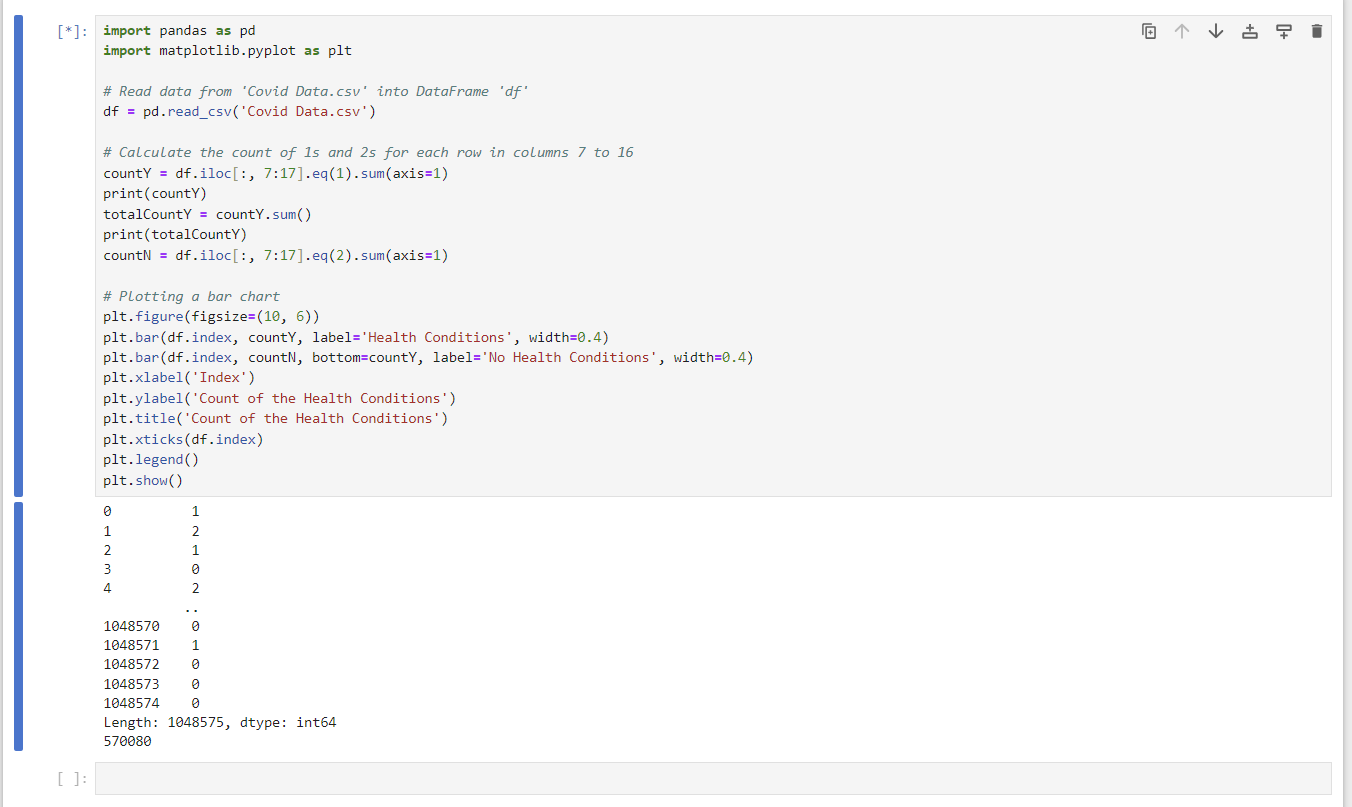Click the print(totalCountY) line
The width and height of the screenshot is (1352, 807).
pos(175,234)
